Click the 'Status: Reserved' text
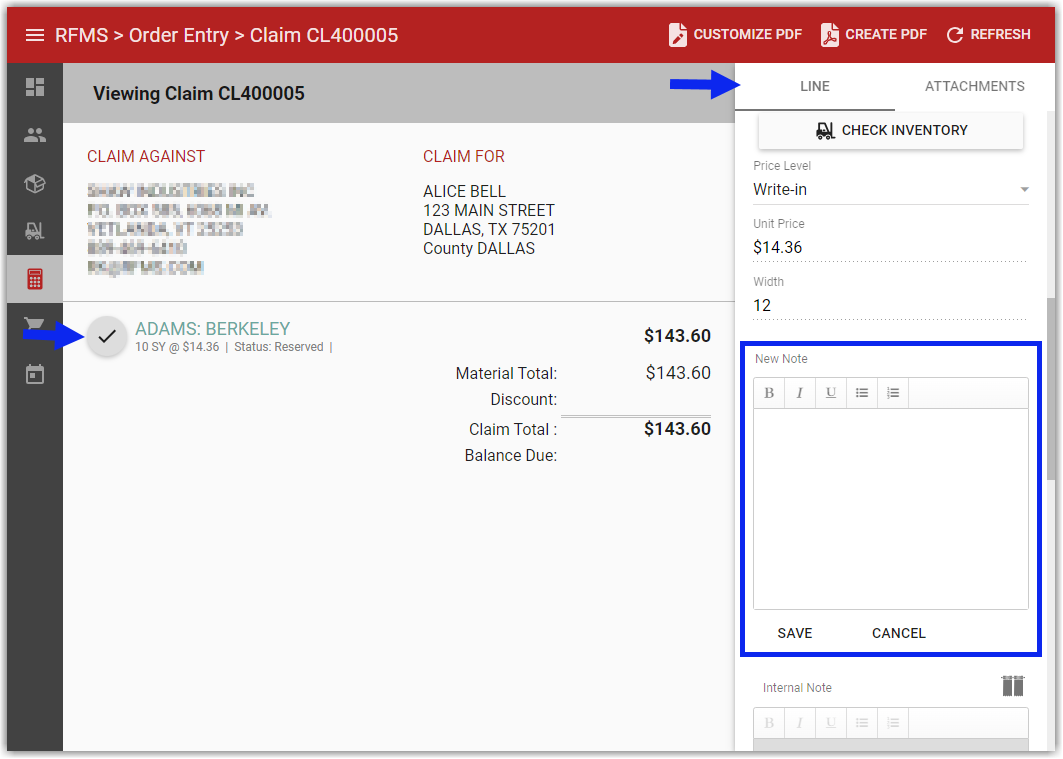1063x759 pixels. tap(279, 347)
